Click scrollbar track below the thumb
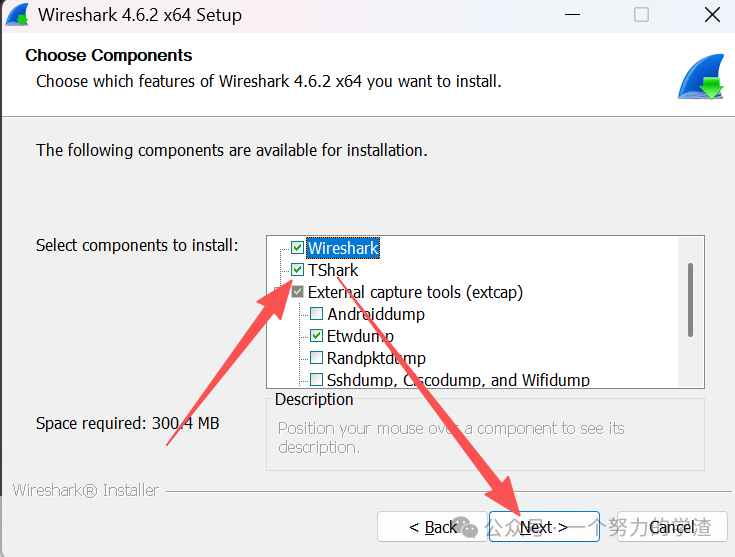 click(x=690, y=362)
